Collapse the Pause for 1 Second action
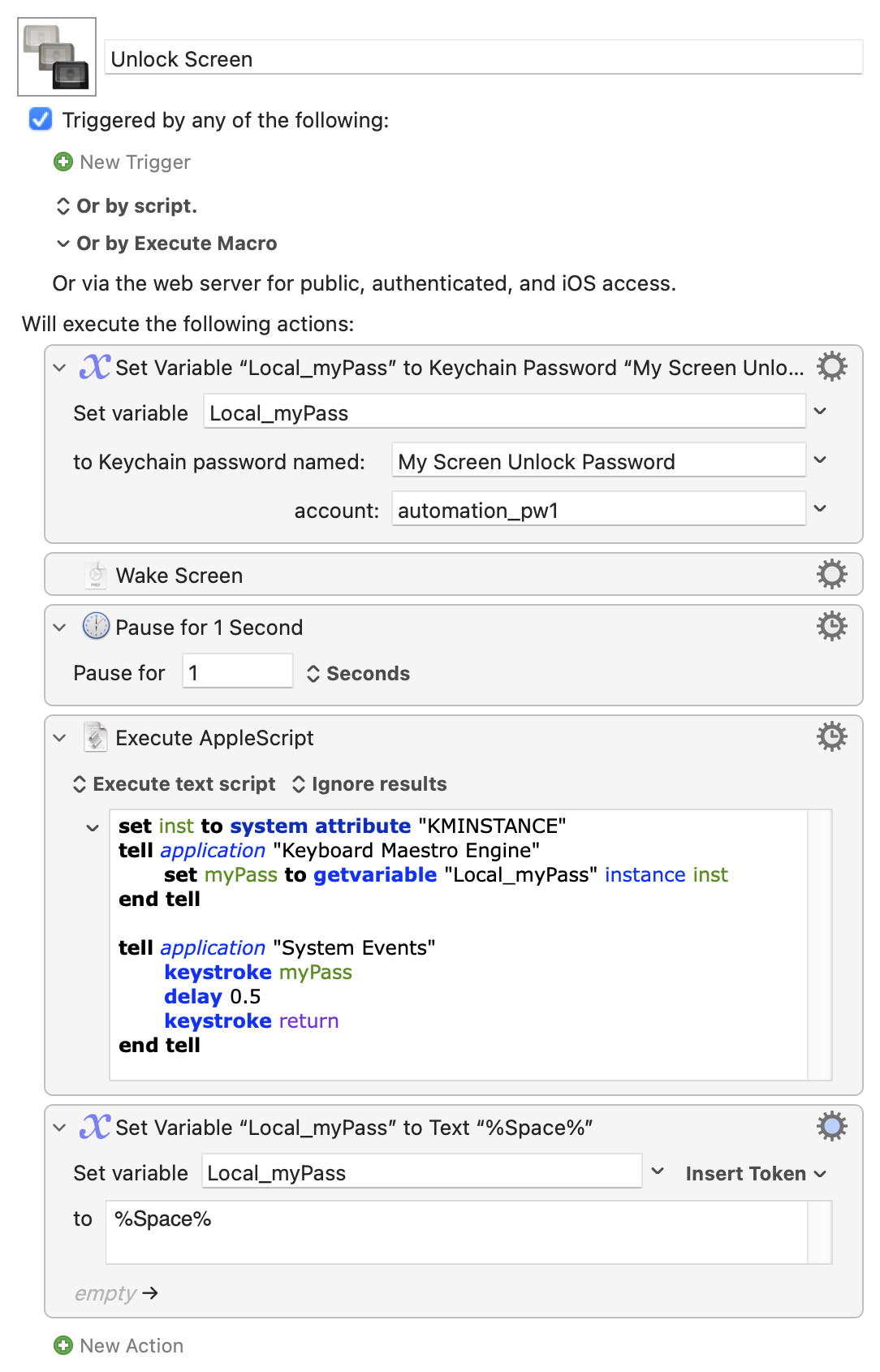This screenshot has height=1372, width=880. 59,628
